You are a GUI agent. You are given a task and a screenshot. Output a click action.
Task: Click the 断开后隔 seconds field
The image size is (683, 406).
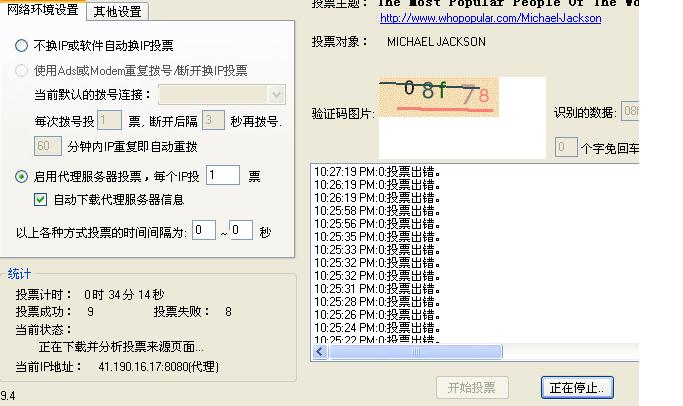tap(212, 121)
